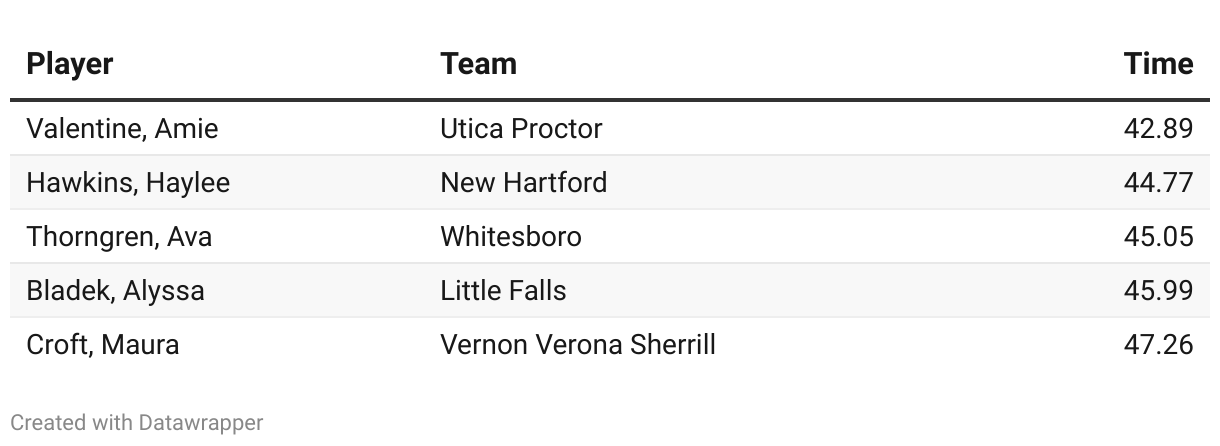Screen dimensions: 1220x446
Task: Select the Bladek, Alyssa player cell
Action: (x=115, y=291)
